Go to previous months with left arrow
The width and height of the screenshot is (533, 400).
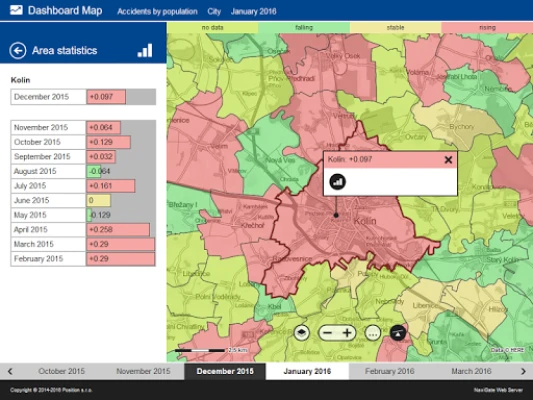[x=10, y=371]
